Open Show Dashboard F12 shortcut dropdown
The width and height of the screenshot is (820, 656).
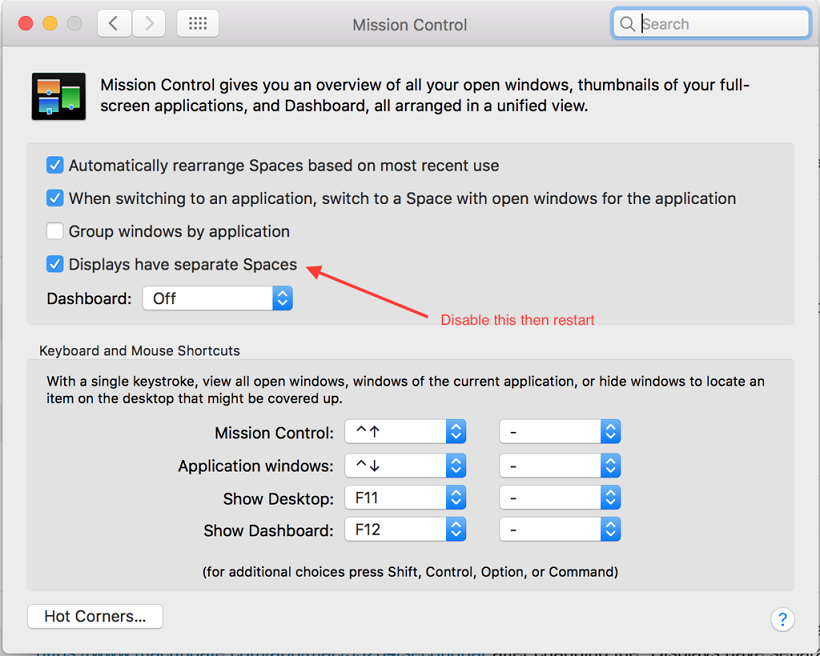pyautogui.click(x=405, y=530)
